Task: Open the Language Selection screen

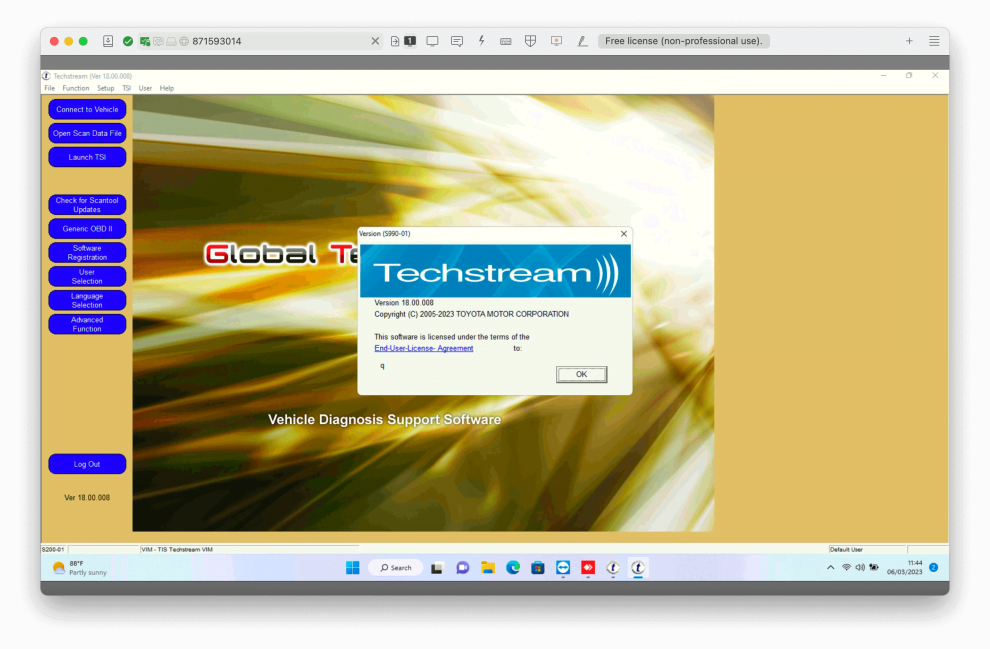Action: point(87,300)
